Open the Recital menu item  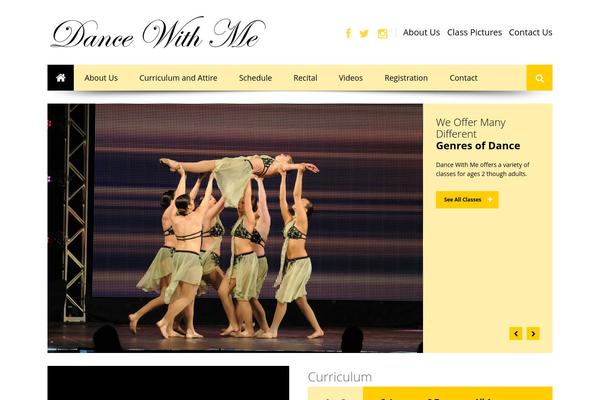tap(305, 78)
